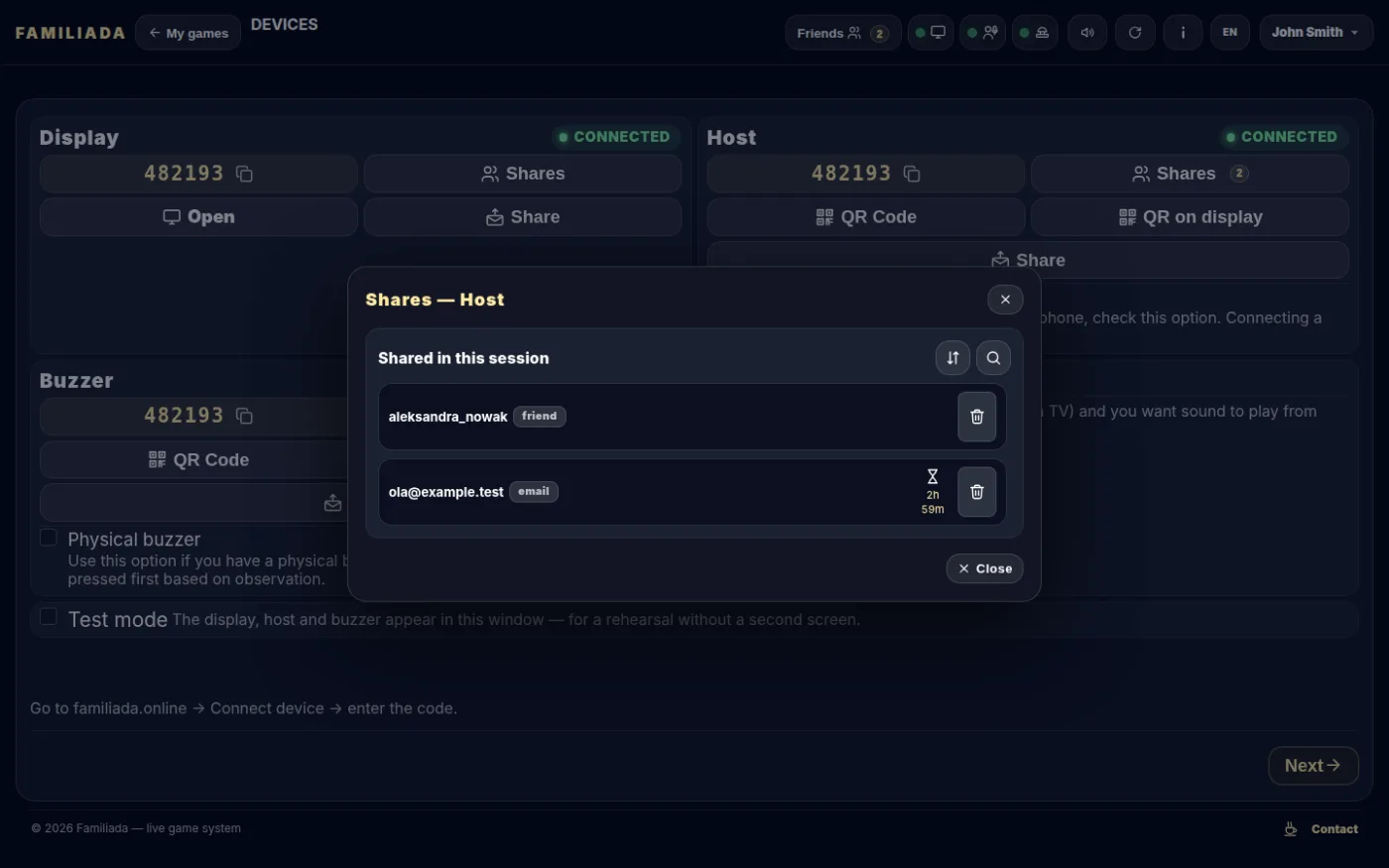Copy the Display code 482193
1389x868 pixels.
pyautogui.click(x=244, y=174)
